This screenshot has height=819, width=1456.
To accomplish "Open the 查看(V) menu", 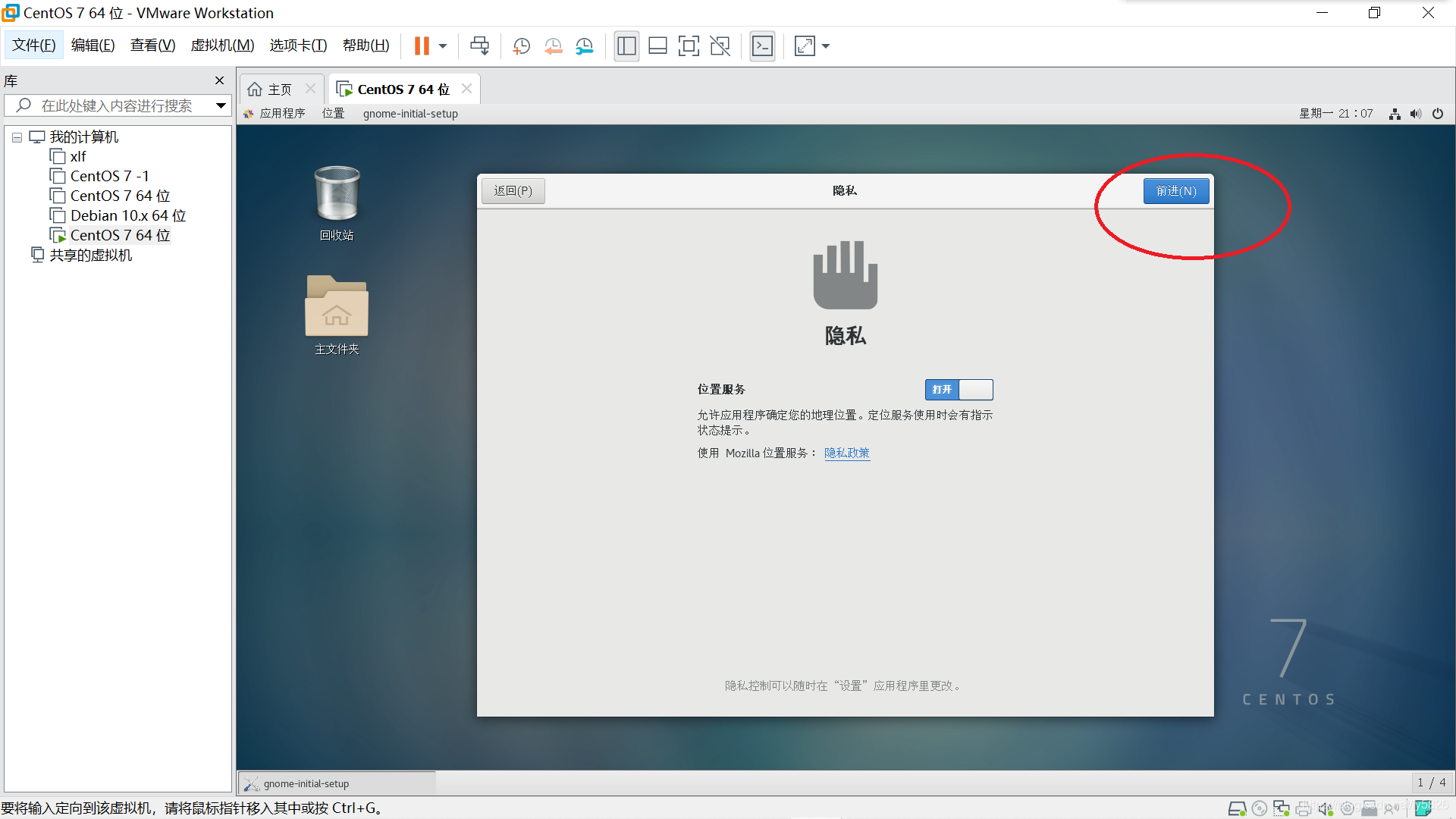I will click(152, 45).
